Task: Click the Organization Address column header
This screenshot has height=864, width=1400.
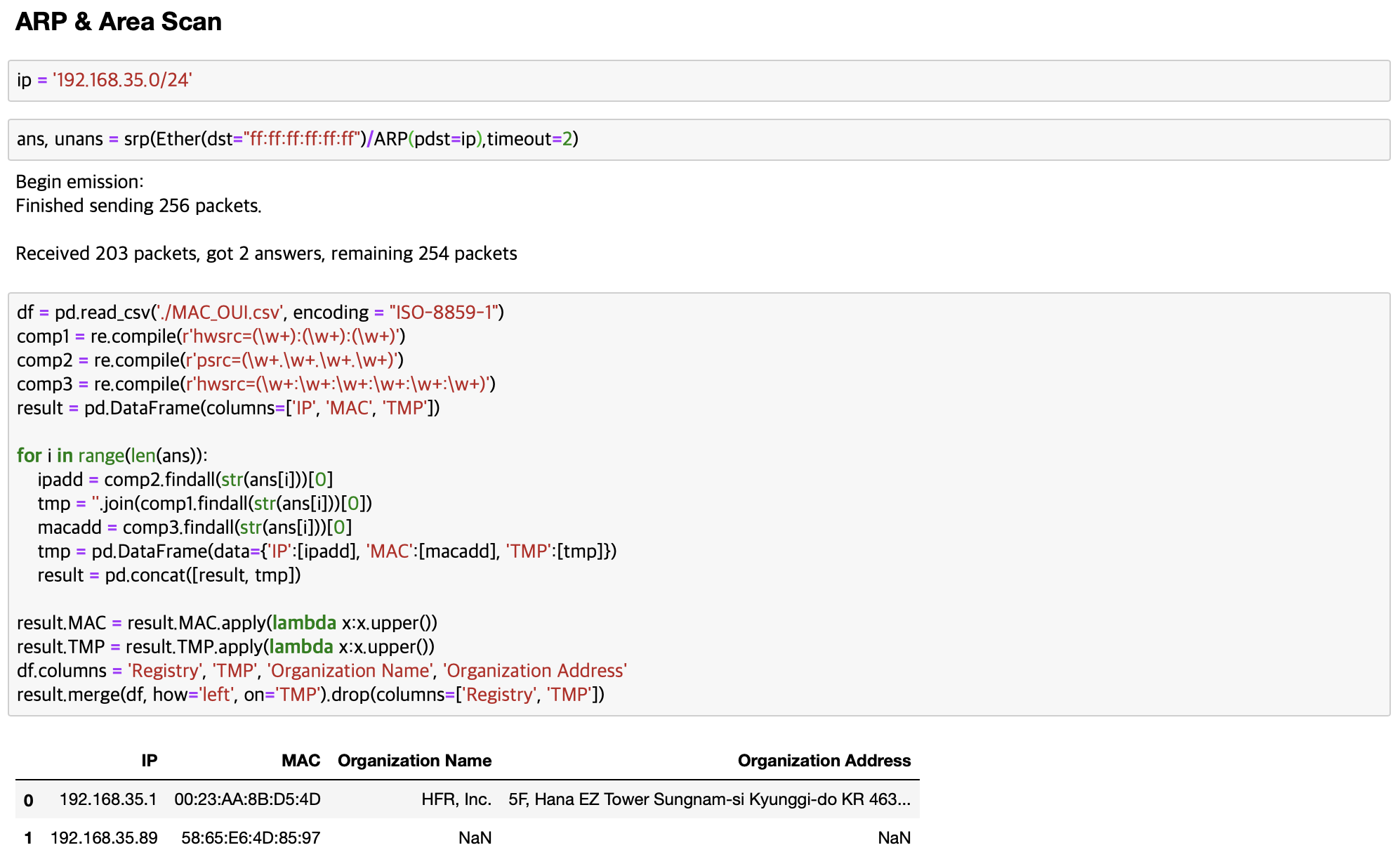Action: point(824,761)
